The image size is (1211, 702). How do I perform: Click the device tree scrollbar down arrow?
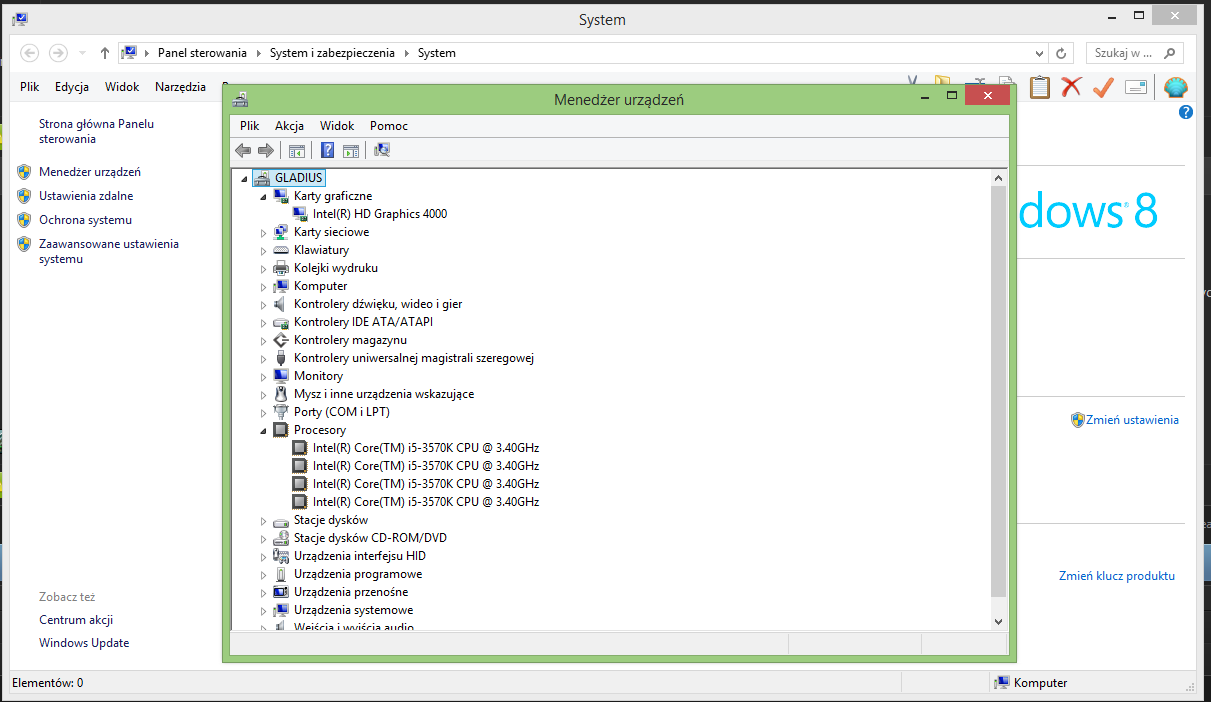pyautogui.click(x=998, y=621)
